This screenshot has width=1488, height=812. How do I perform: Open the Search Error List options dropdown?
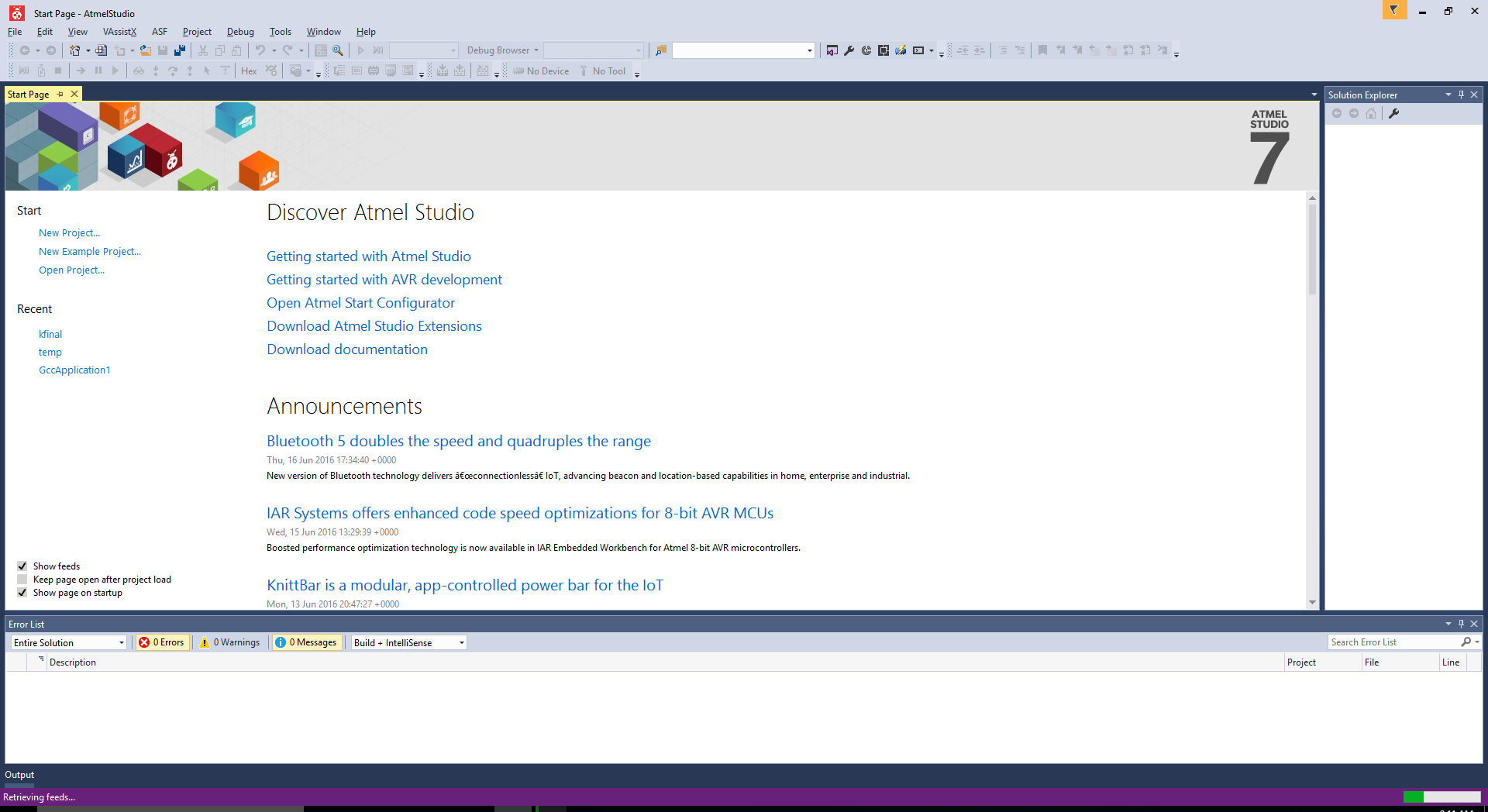1477,642
